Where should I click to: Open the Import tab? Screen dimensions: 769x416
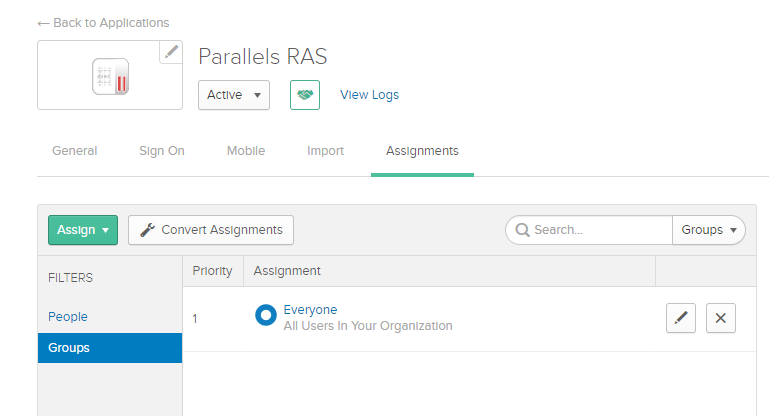click(325, 151)
